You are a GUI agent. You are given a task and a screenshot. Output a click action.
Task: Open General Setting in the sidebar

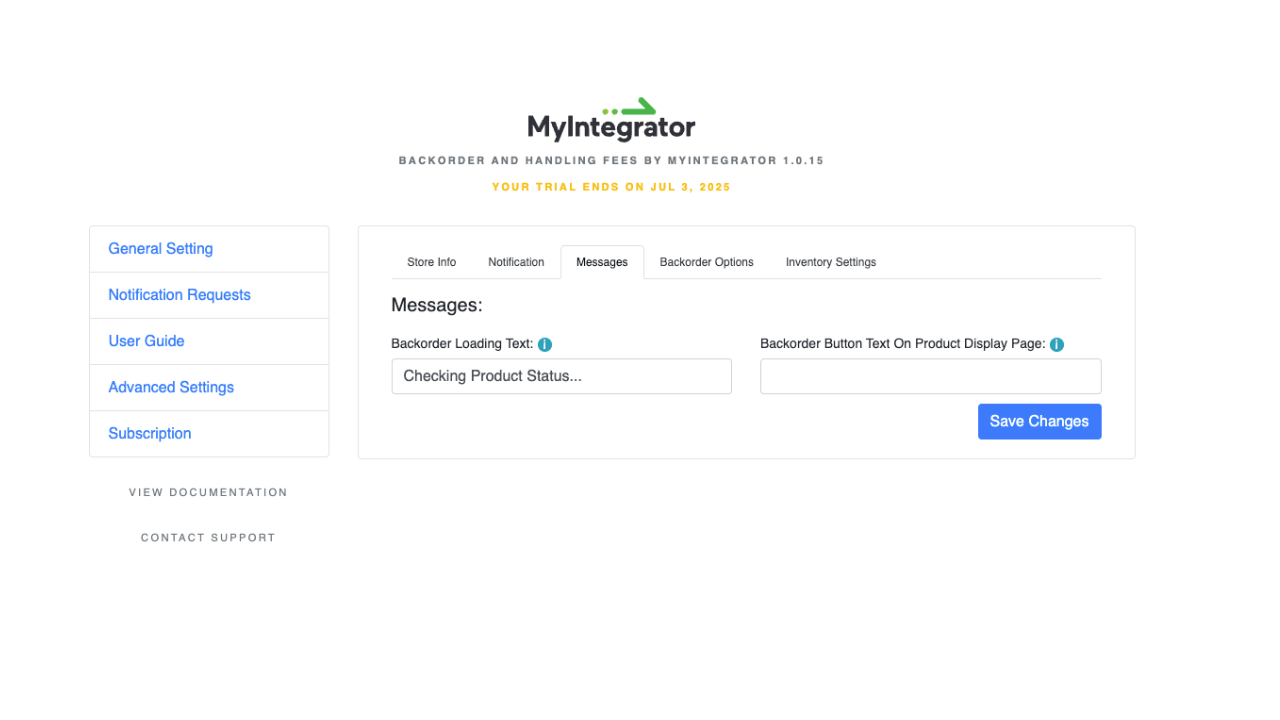pos(209,249)
